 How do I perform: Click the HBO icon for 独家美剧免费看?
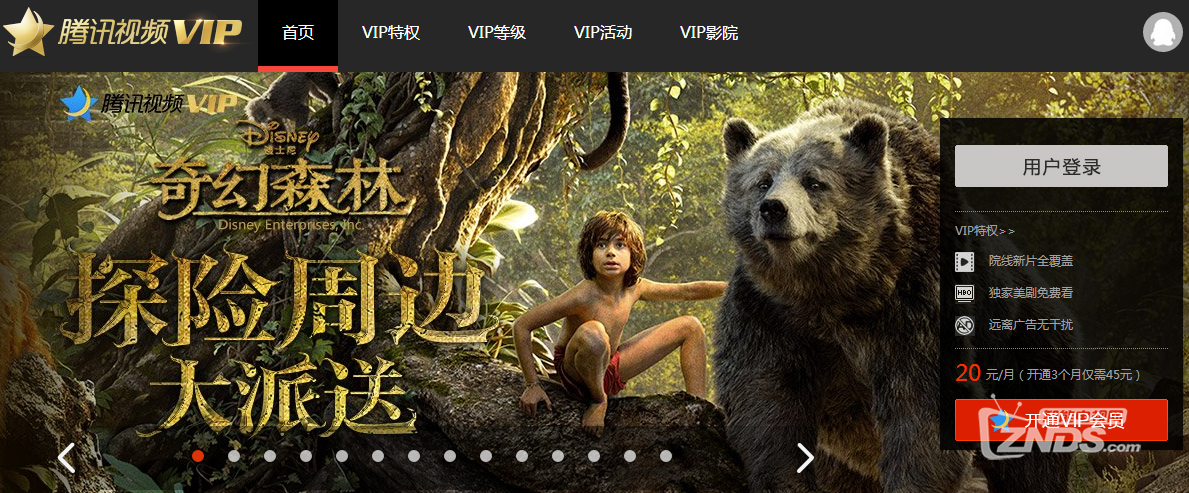tap(965, 293)
